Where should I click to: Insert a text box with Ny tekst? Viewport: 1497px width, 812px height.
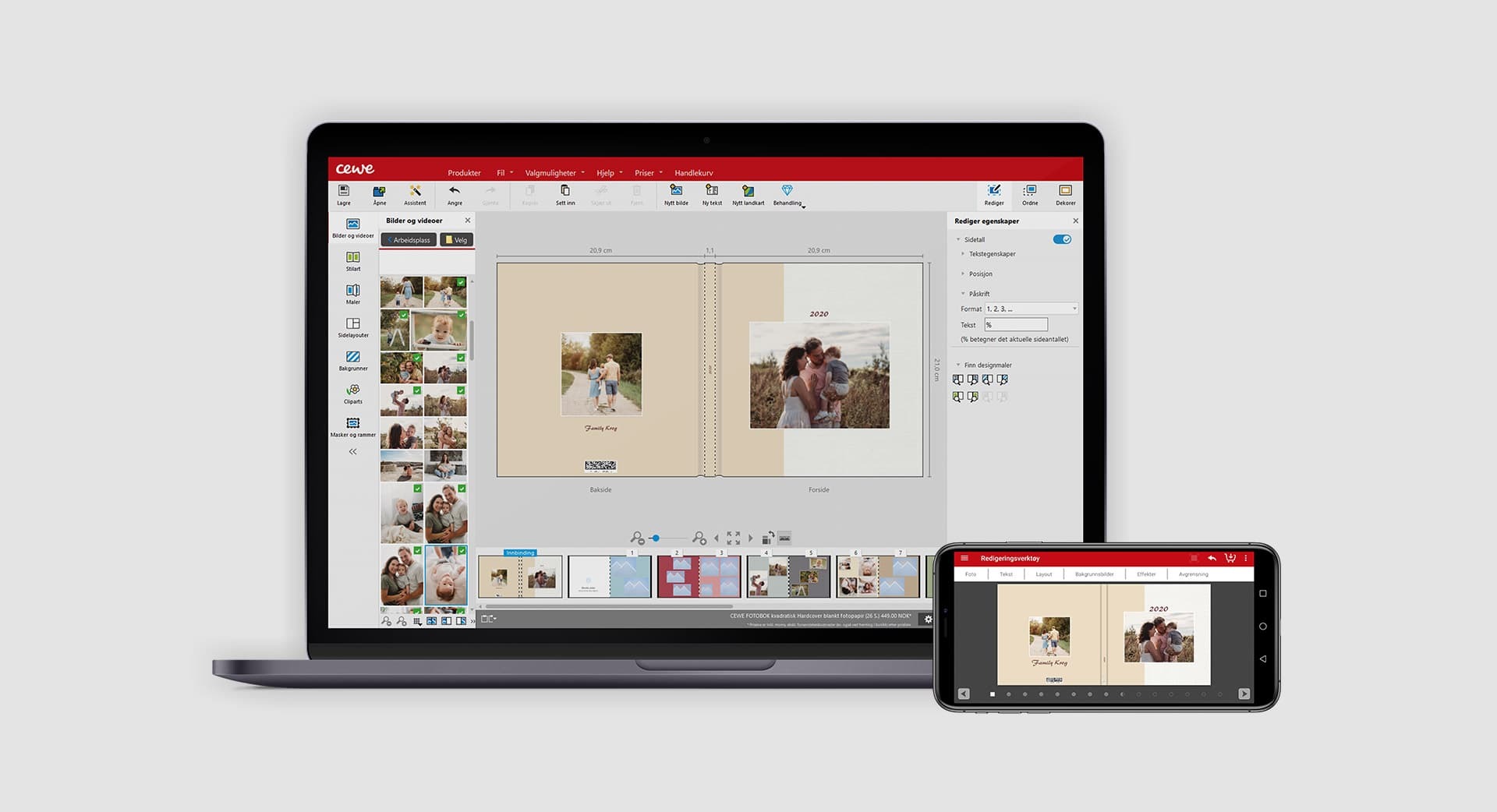click(x=712, y=191)
